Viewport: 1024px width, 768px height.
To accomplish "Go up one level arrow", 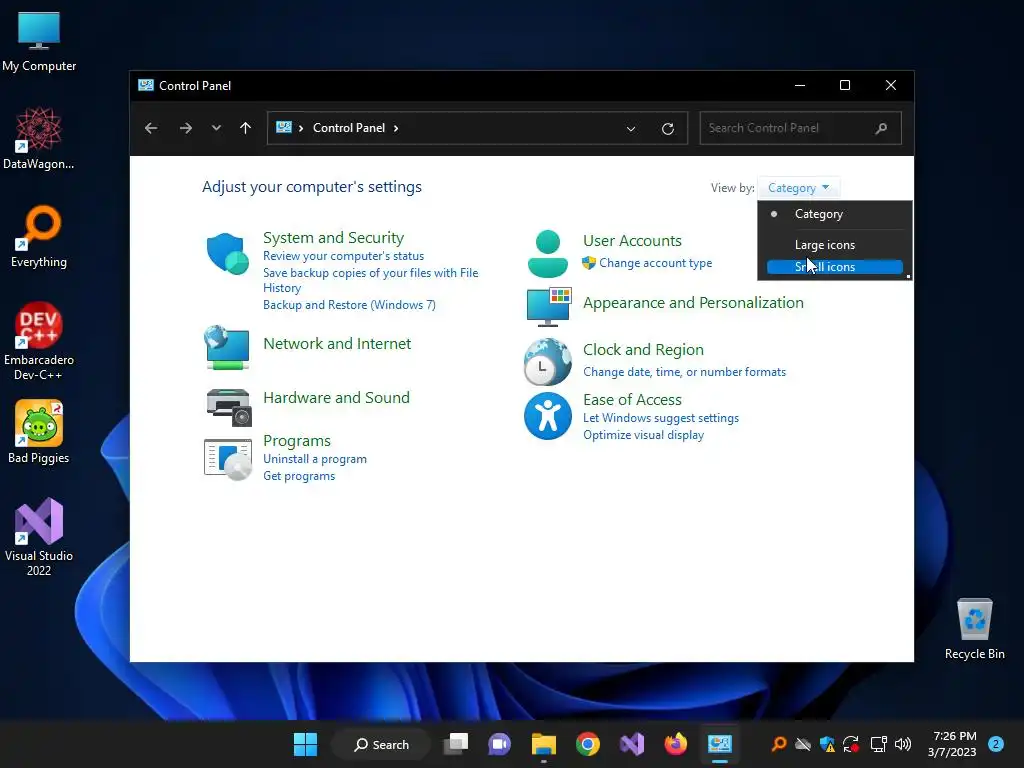I will (x=246, y=128).
